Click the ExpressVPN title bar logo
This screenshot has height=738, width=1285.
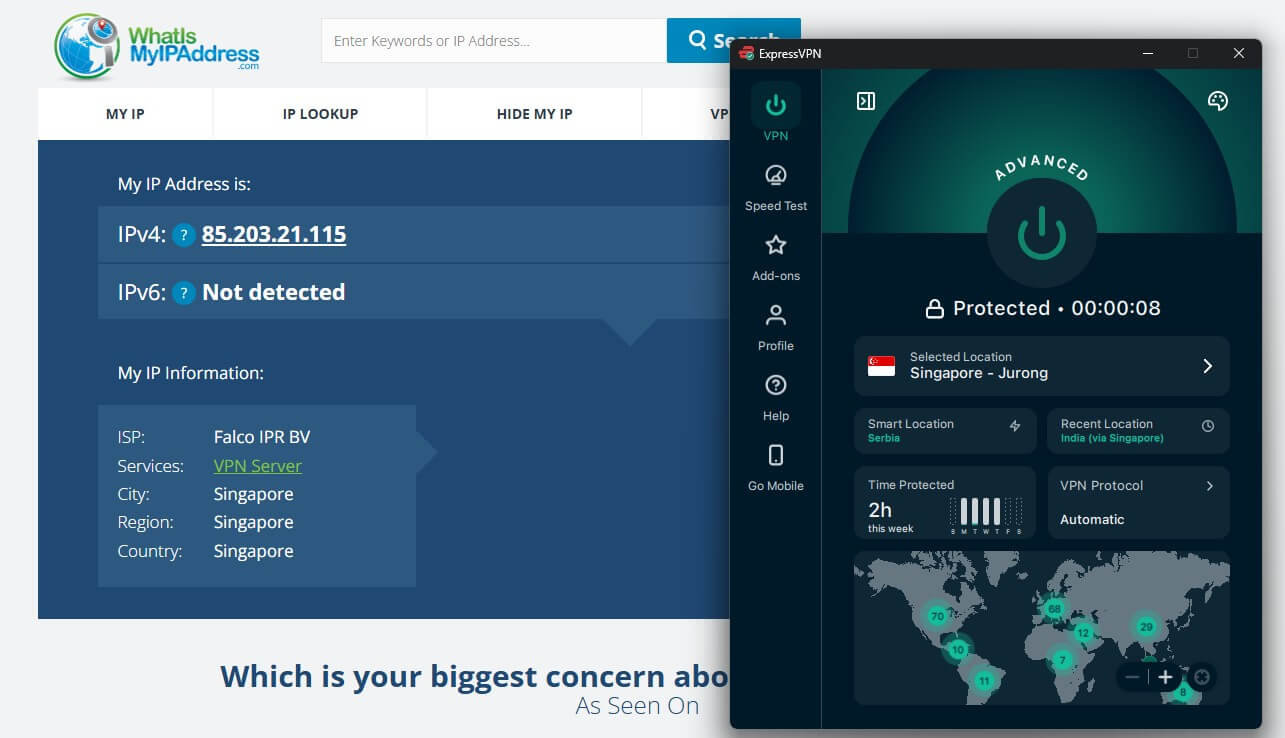click(745, 53)
